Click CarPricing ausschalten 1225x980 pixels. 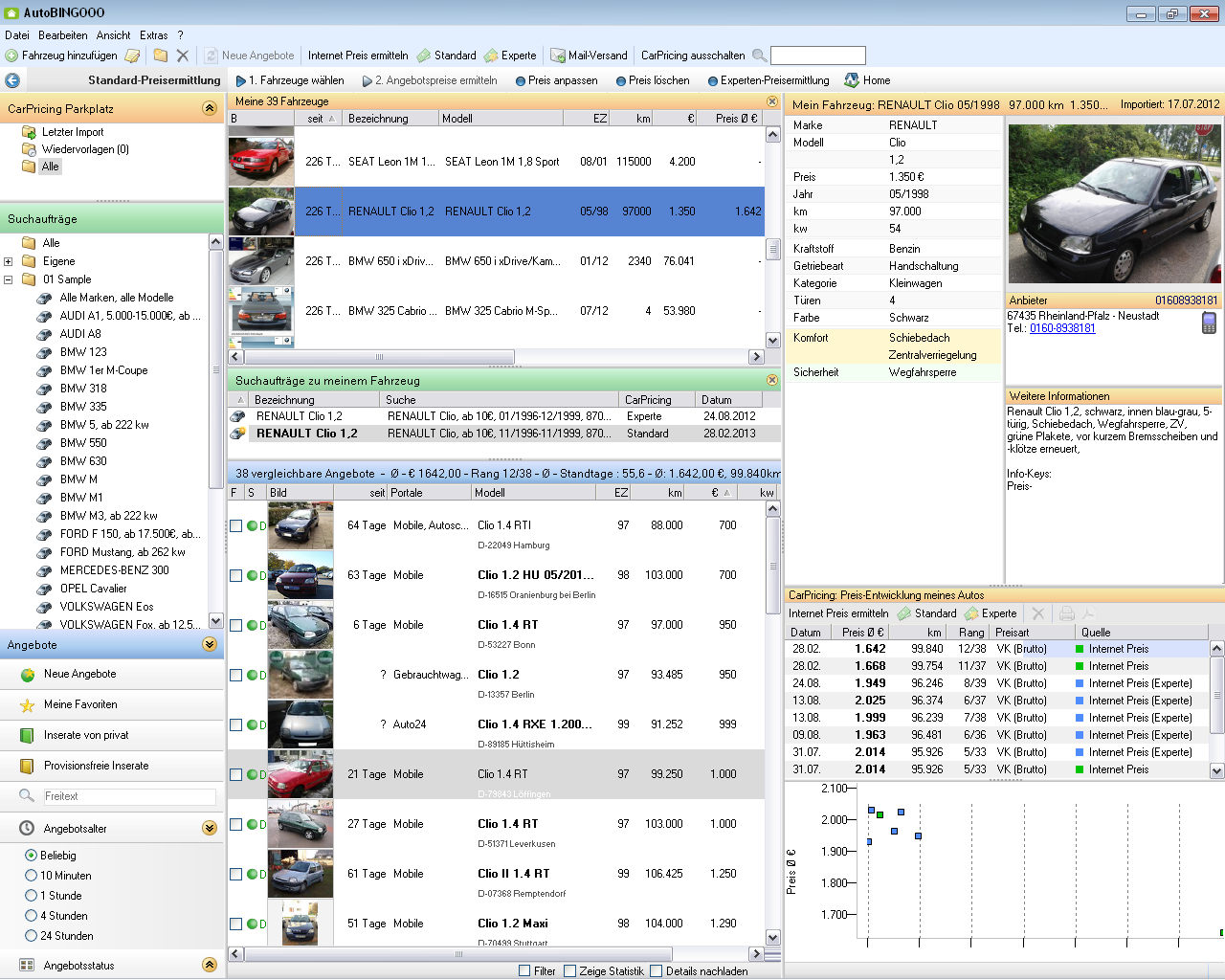pyautogui.click(x=693, y=56)
